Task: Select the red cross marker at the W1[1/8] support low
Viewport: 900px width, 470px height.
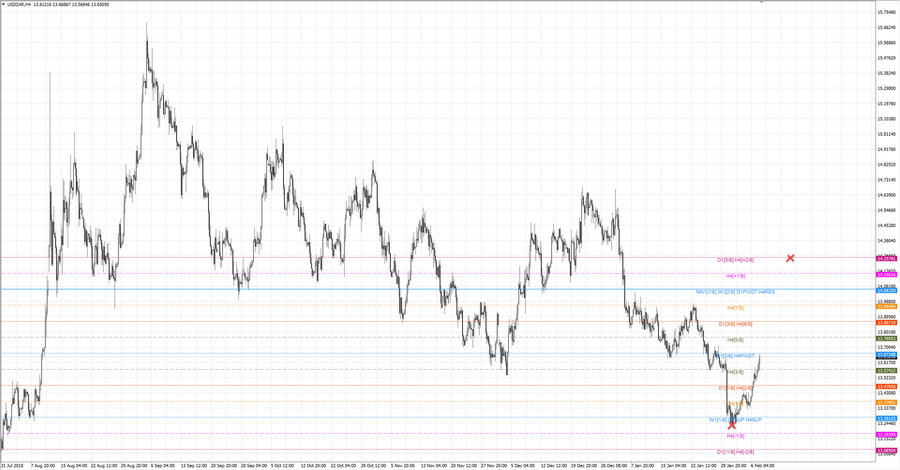Action: coord(732,425)
